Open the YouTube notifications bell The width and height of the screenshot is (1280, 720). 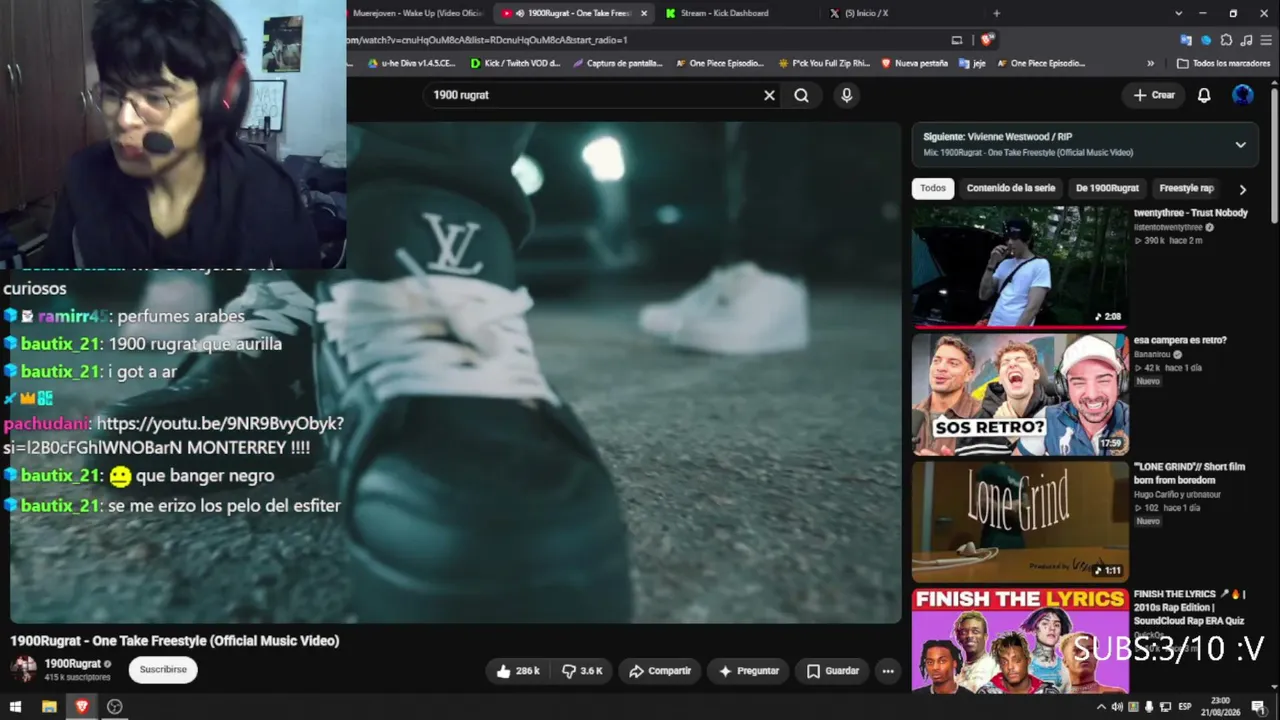1204,95
